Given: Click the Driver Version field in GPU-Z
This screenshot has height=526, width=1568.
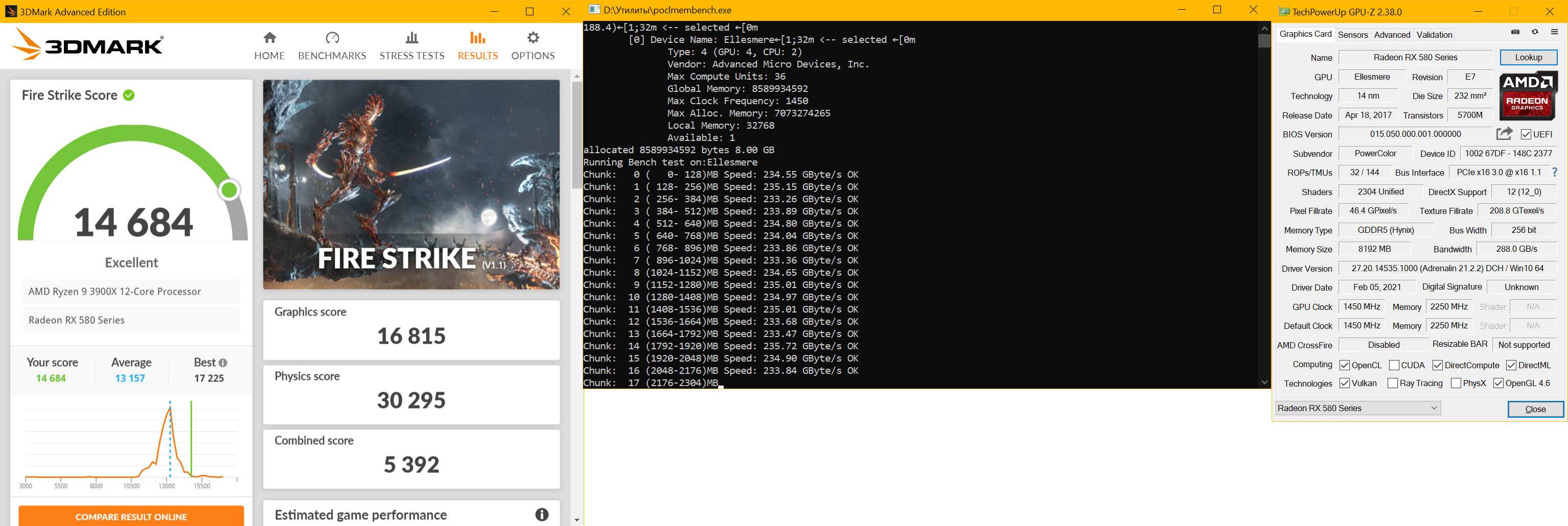Looking at the screenshot, I should click(1447, 268).
